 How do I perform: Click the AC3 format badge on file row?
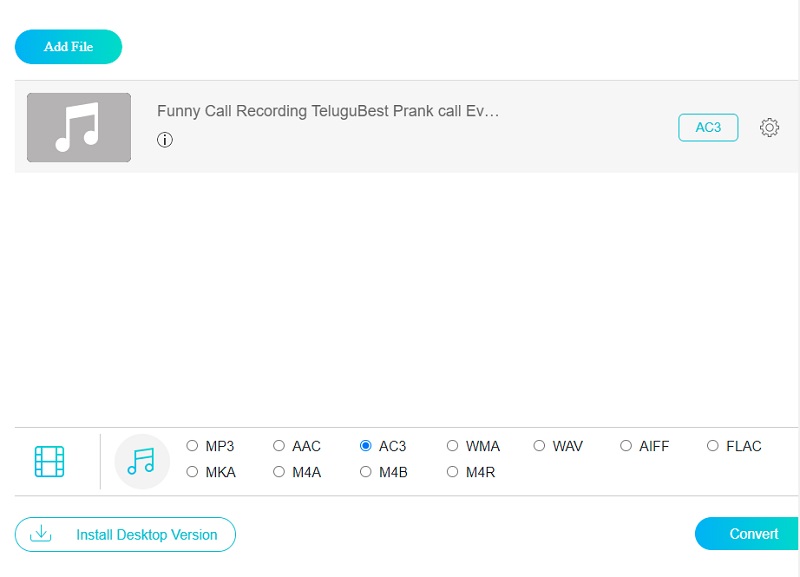pyautogui.click(x=708, y=127)
